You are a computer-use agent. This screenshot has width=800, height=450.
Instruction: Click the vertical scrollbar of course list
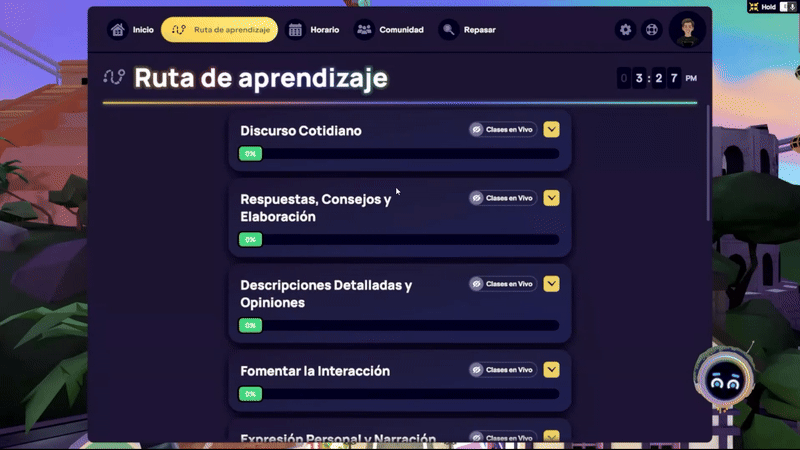708,160
